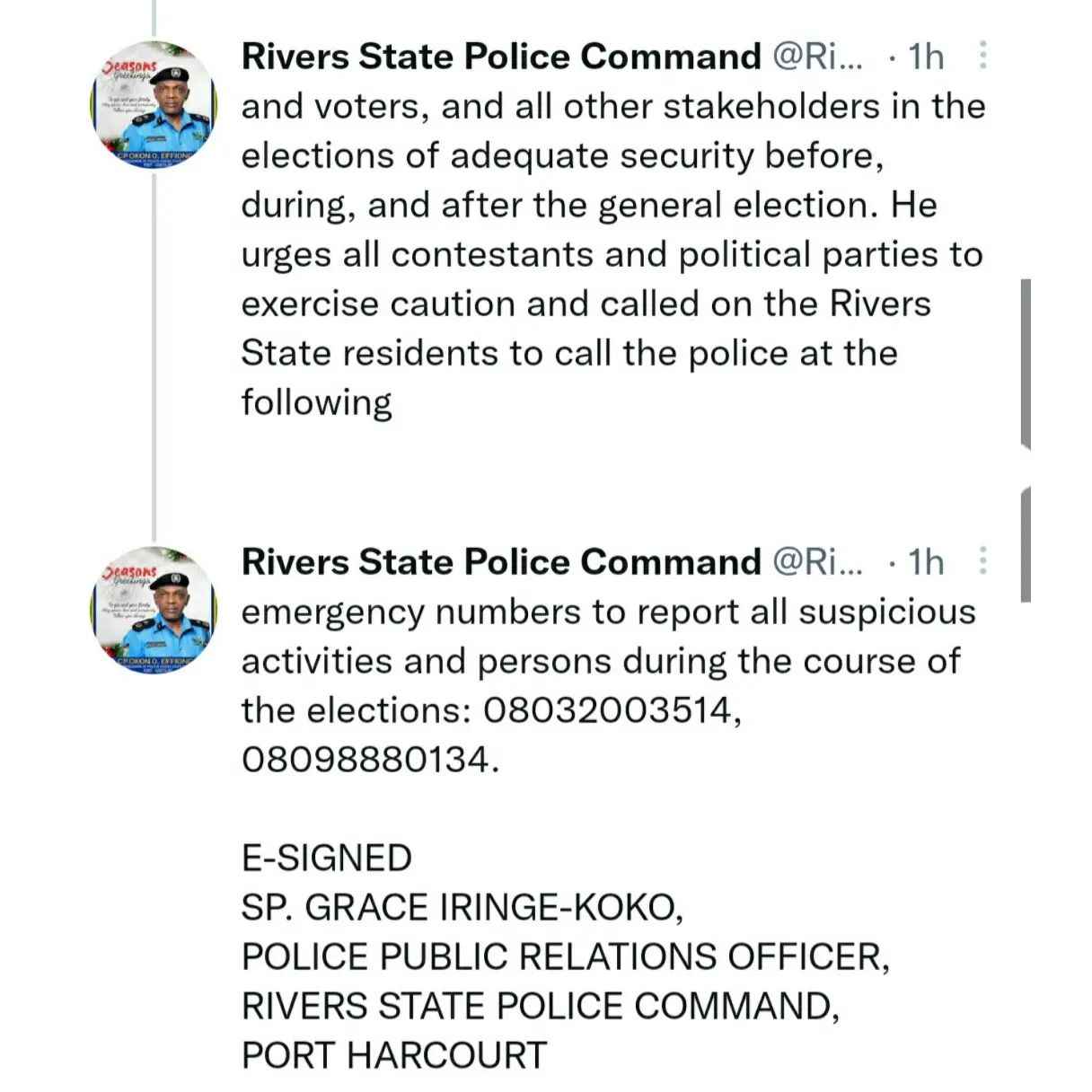Tap the @Ri... handle on the 'and voters' tweet
1092x1092 pixels.
[817, 57]
